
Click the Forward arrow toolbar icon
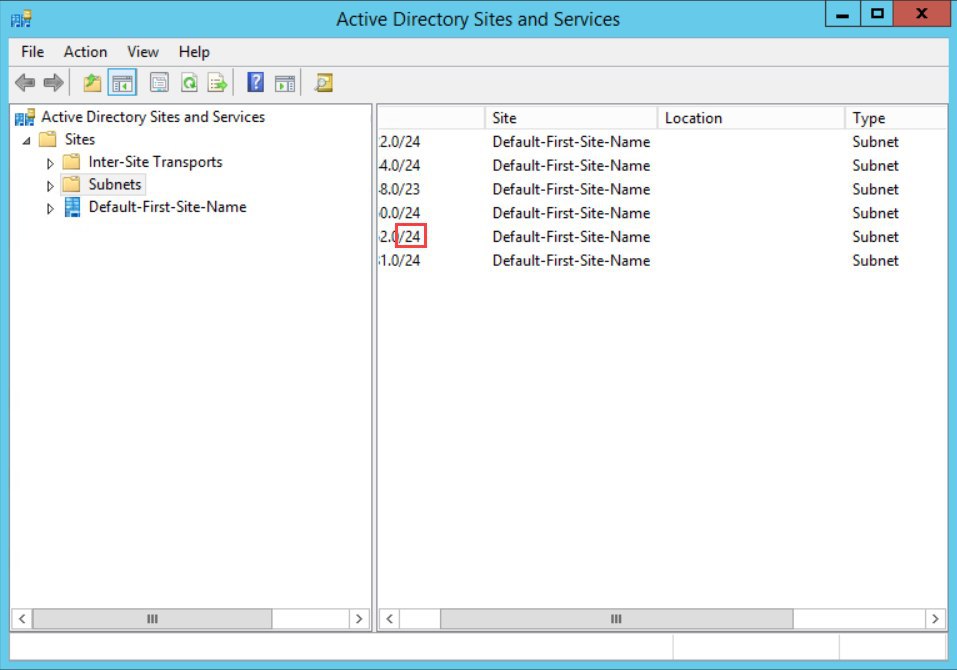click(54, 82)
